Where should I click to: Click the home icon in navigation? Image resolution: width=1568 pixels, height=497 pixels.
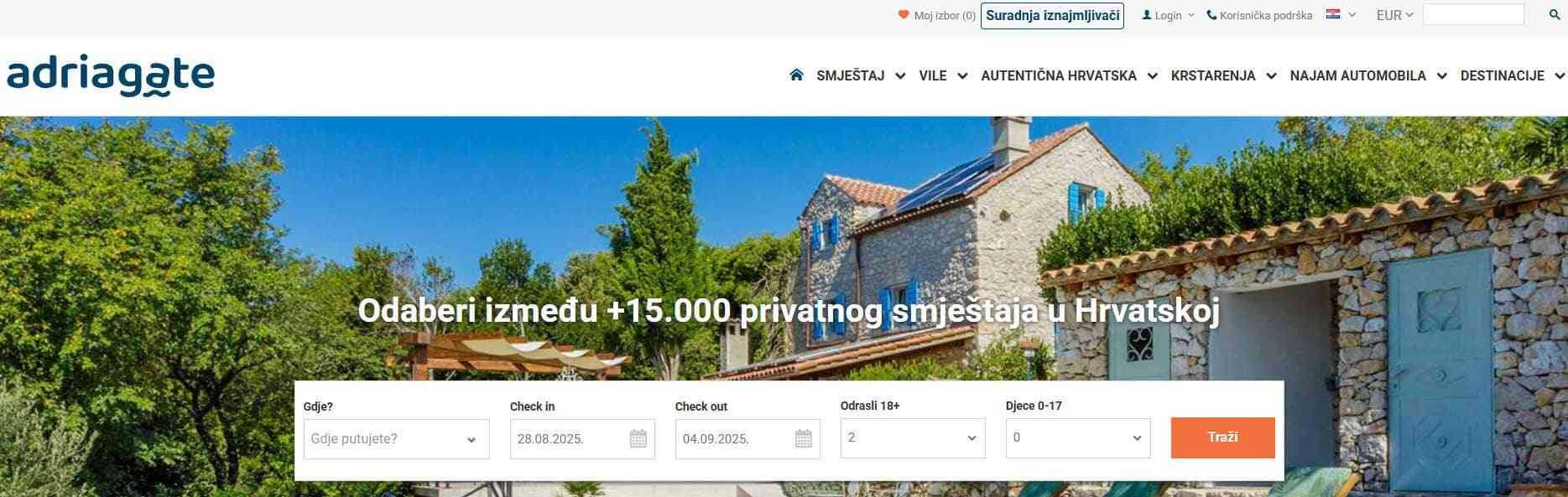(x=796, y=75)
